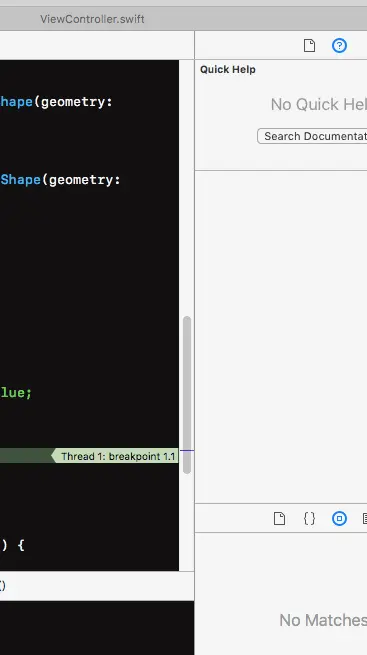Open the Code Snippet library braces icon
Screen dimensions: 367x655
click(x=309, y=518)
